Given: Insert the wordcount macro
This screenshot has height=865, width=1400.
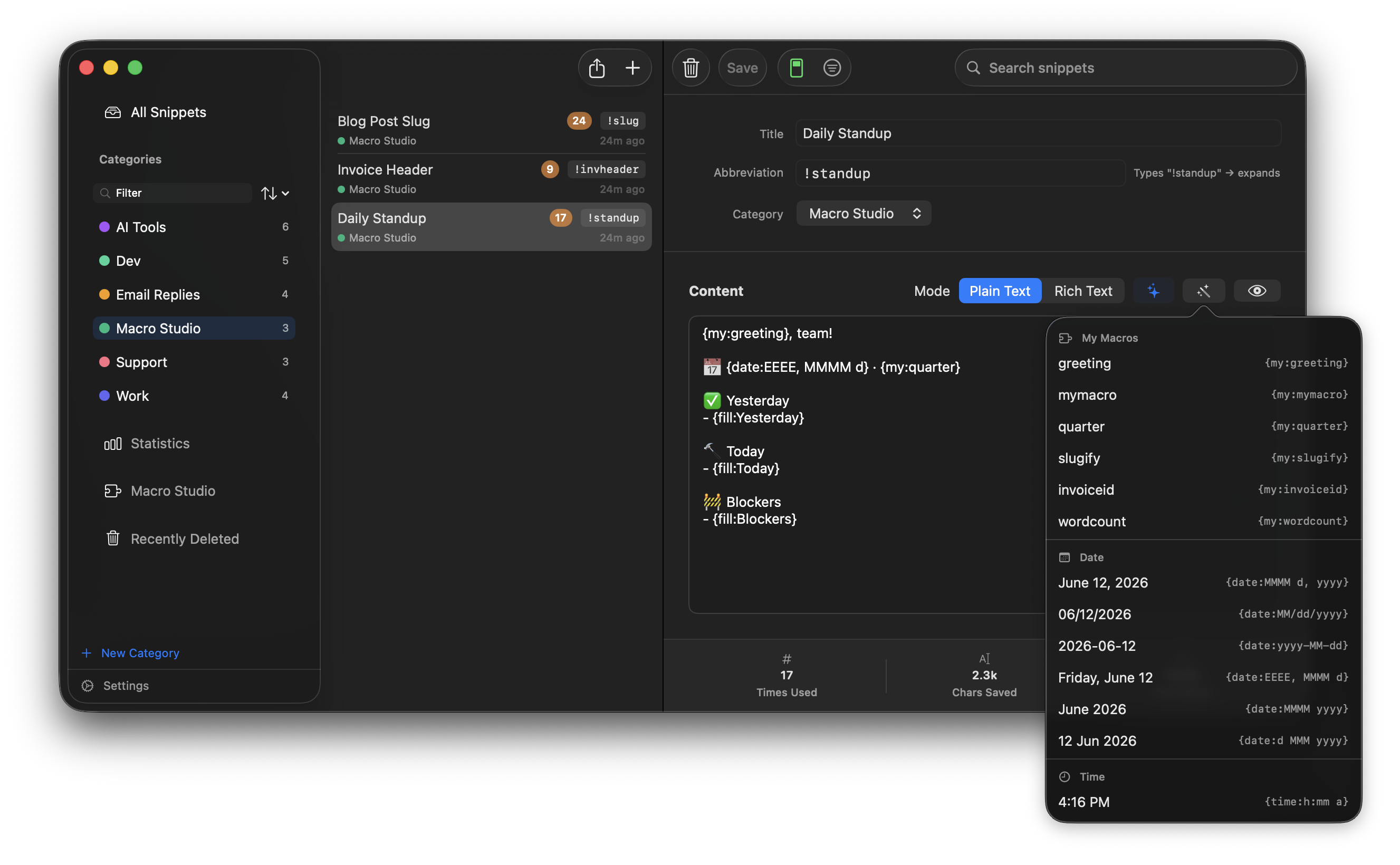Looking at the screenshot, I should pyautogui.click(x=1203, y=521).
